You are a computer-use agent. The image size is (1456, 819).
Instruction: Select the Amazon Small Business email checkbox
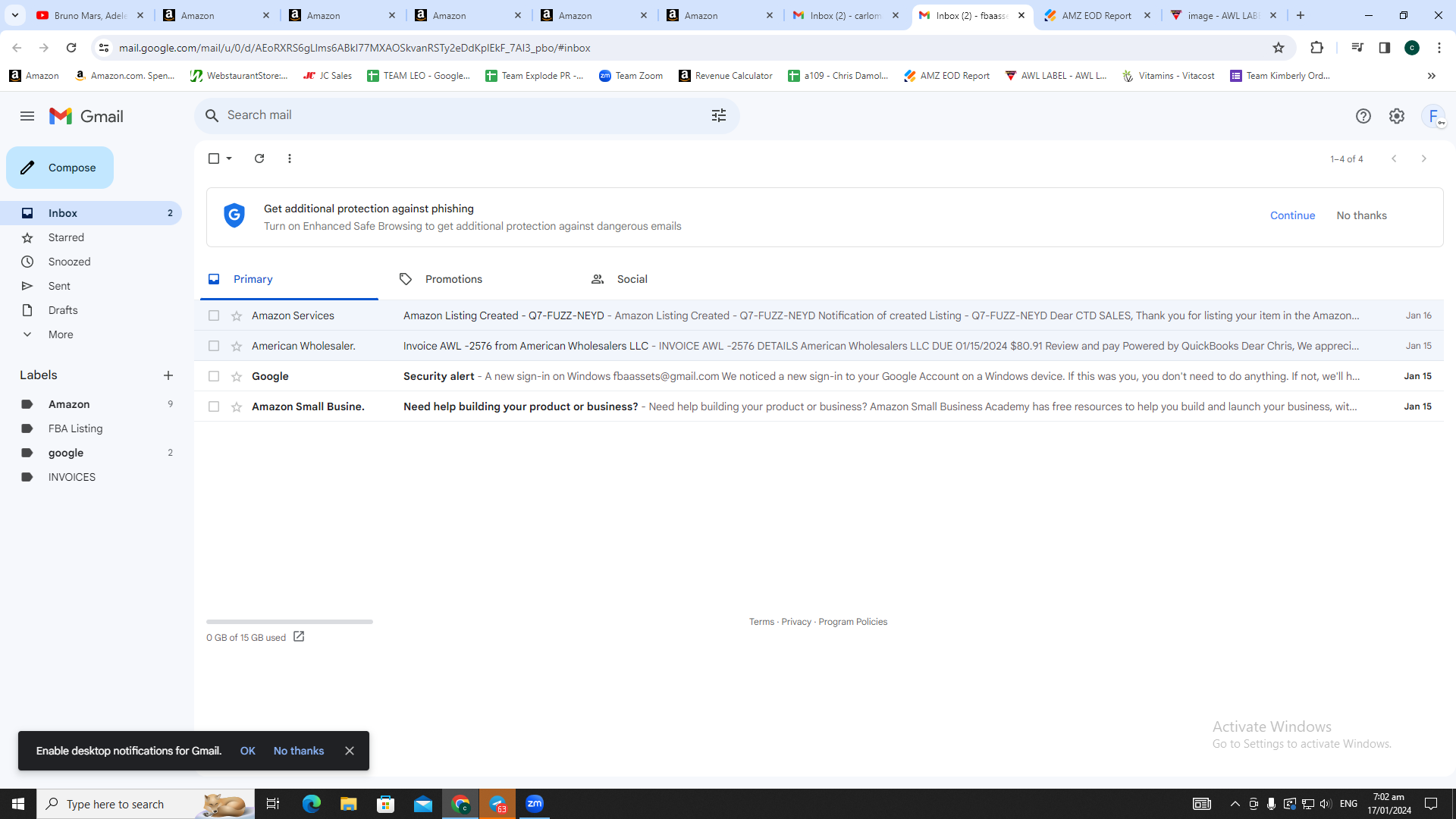(x=214, y=406)
